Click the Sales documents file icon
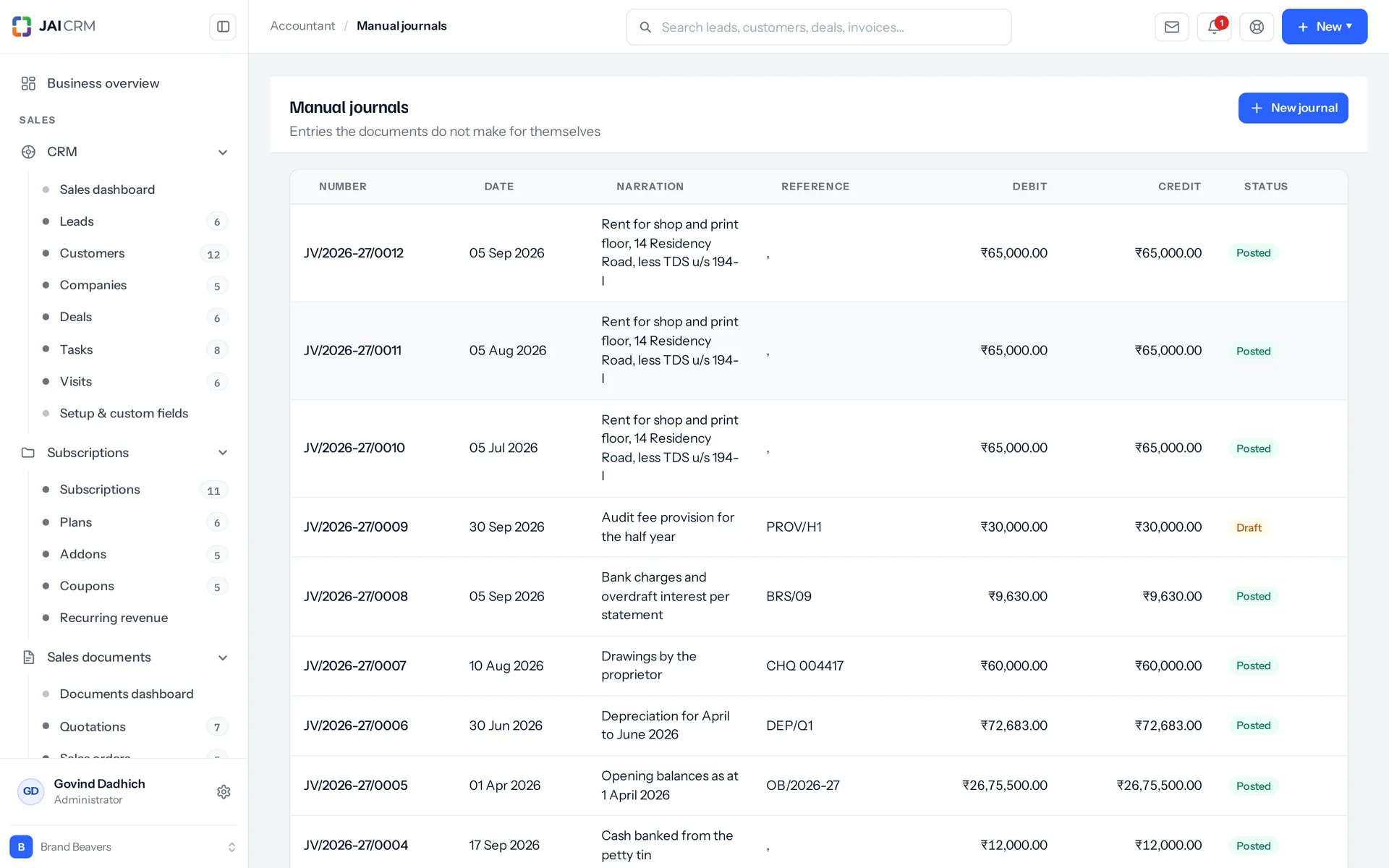The width and height of the screenshot is (1389, 868). pyautogui.click(x=28, y=658)
